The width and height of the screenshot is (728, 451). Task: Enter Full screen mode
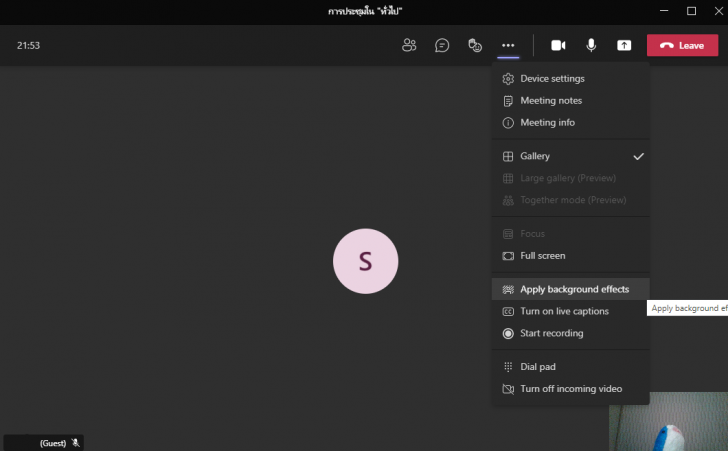571,255
